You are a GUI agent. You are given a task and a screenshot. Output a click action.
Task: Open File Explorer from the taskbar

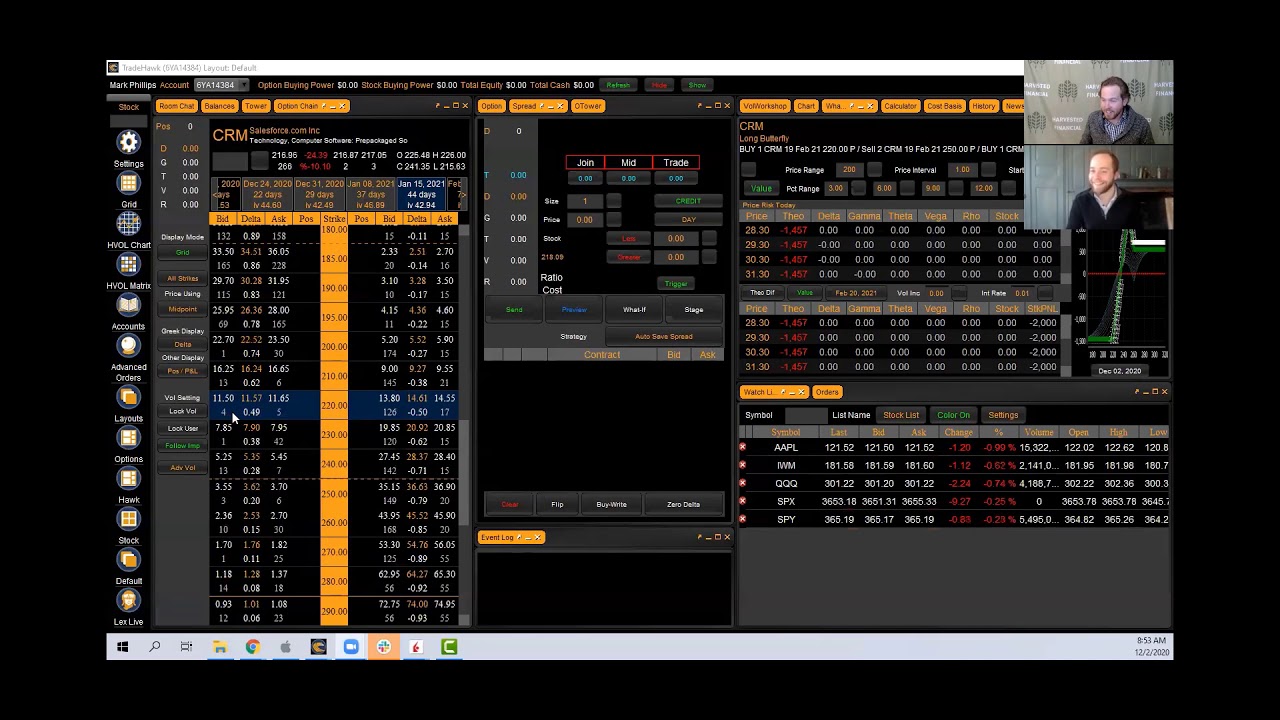tap(219, 647)
